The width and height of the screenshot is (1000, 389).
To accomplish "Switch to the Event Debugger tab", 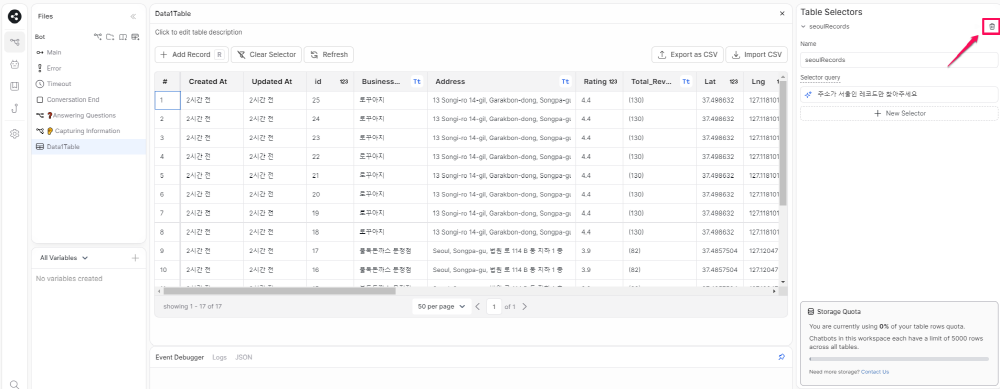I will coord(180,357).
